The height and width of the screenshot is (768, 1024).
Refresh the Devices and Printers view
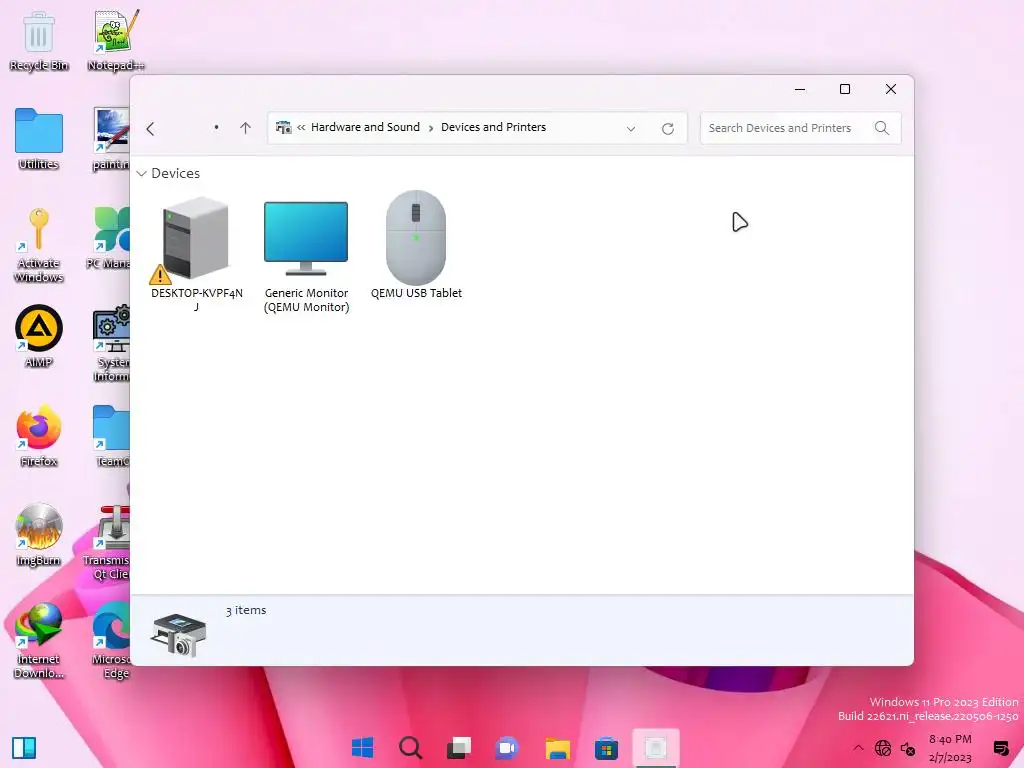click(x=667, y=129)
